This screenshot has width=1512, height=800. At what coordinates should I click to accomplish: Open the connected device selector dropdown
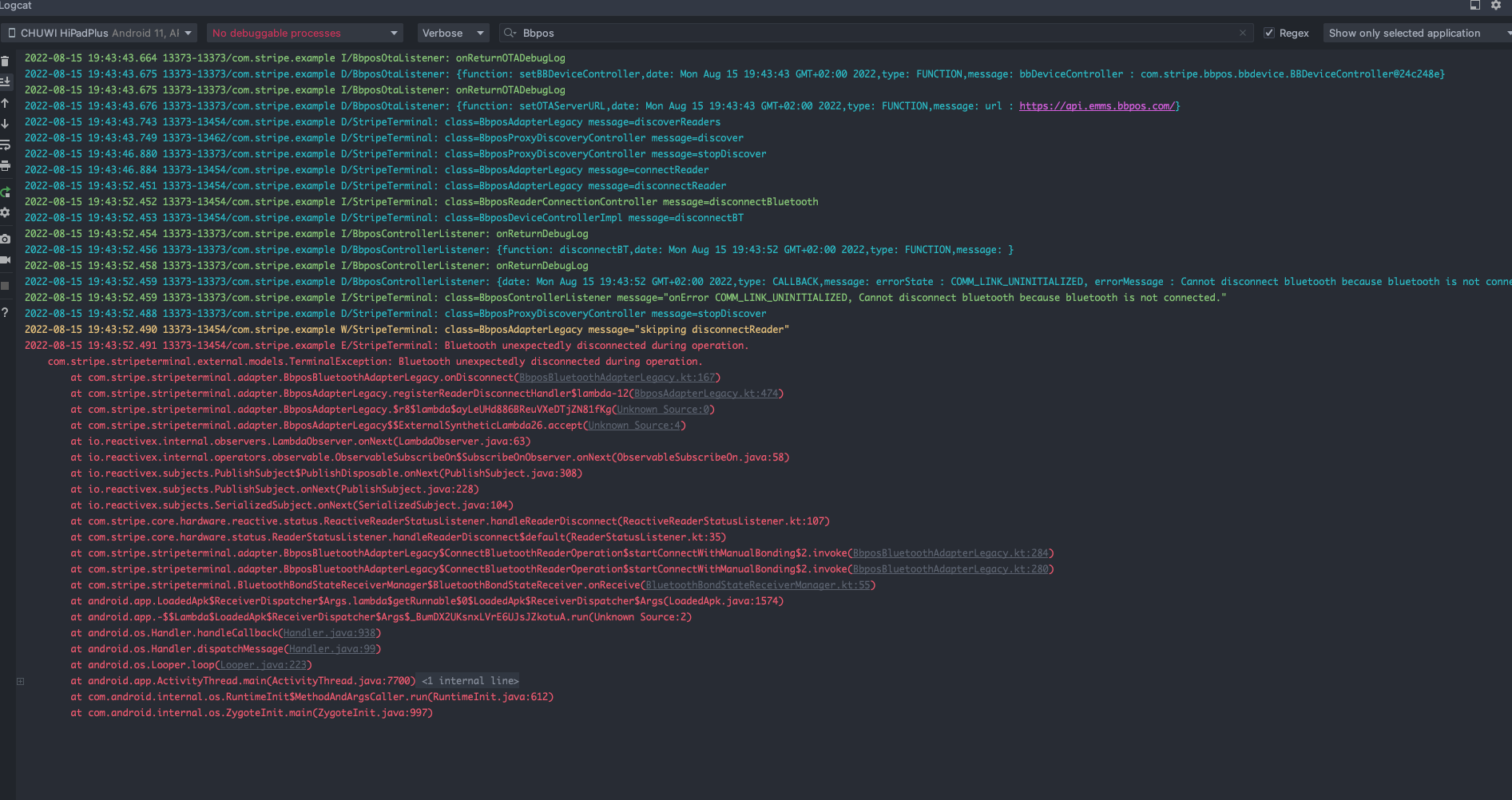[99, 33]
